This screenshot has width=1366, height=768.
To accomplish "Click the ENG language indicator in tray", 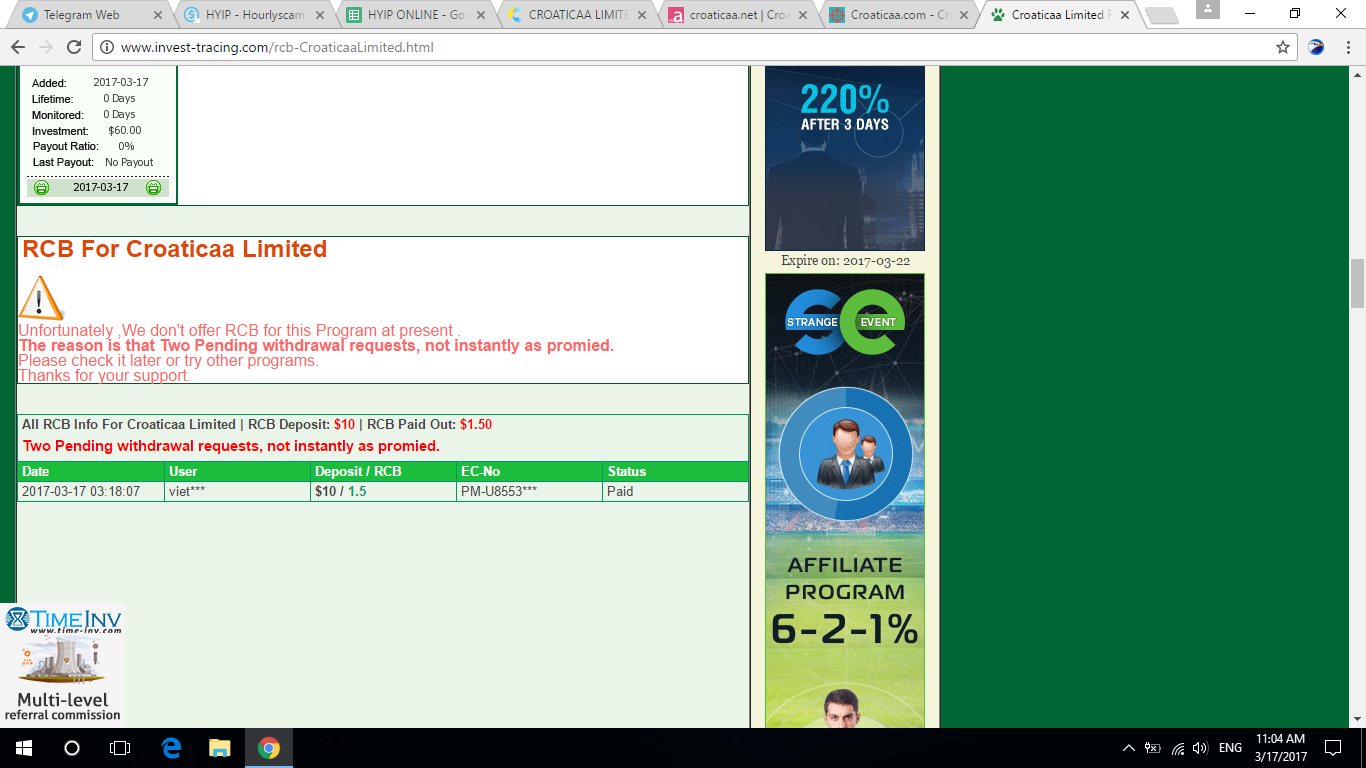I will [1230, 748].
